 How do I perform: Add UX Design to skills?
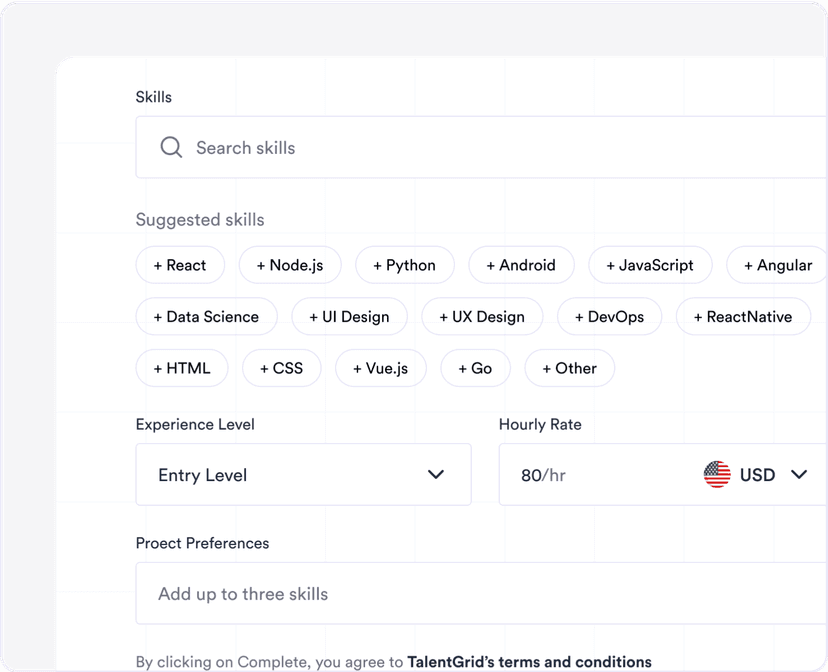pos(482,317)
